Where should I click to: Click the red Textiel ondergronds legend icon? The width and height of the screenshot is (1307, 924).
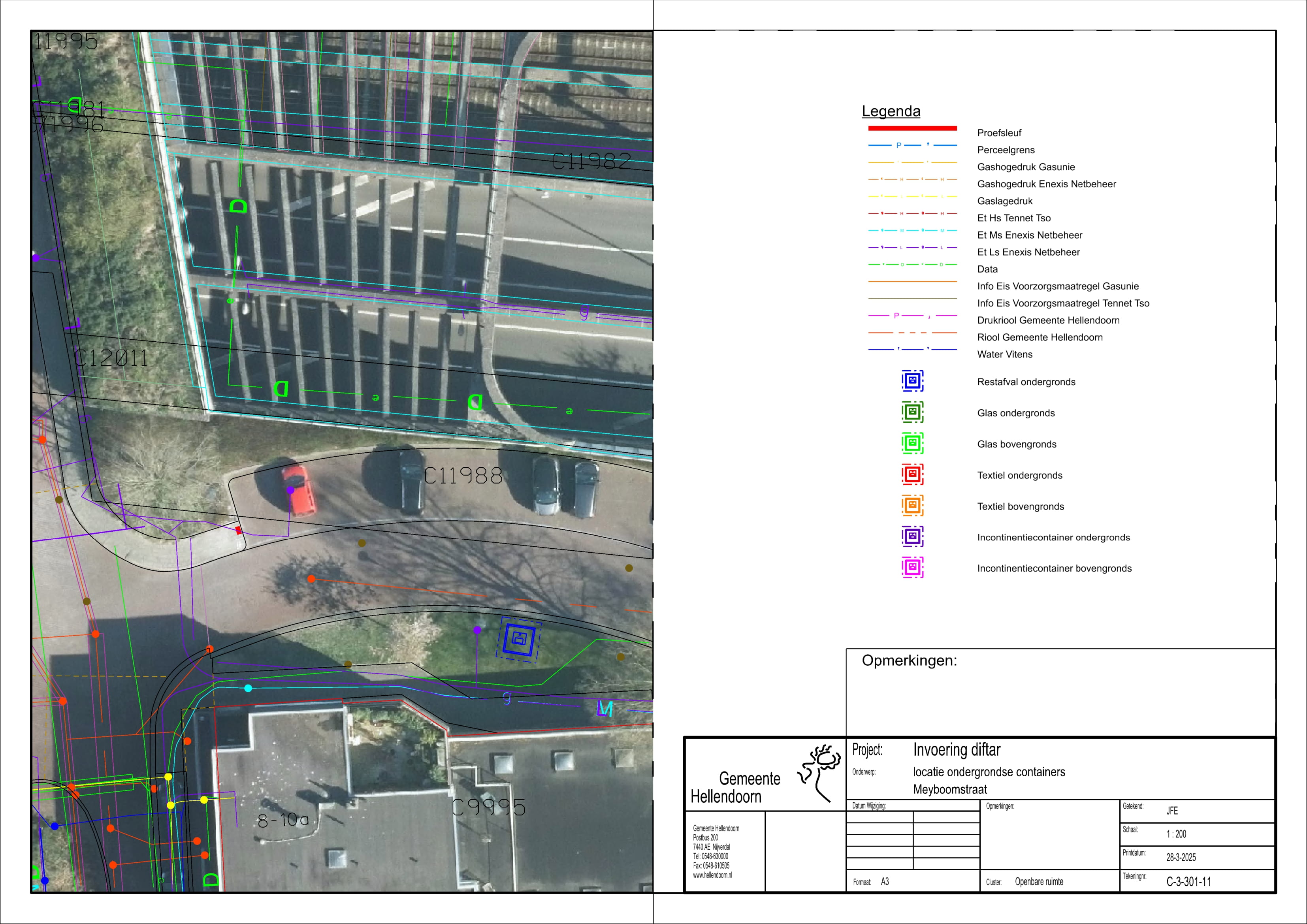[x=912, y=474]
